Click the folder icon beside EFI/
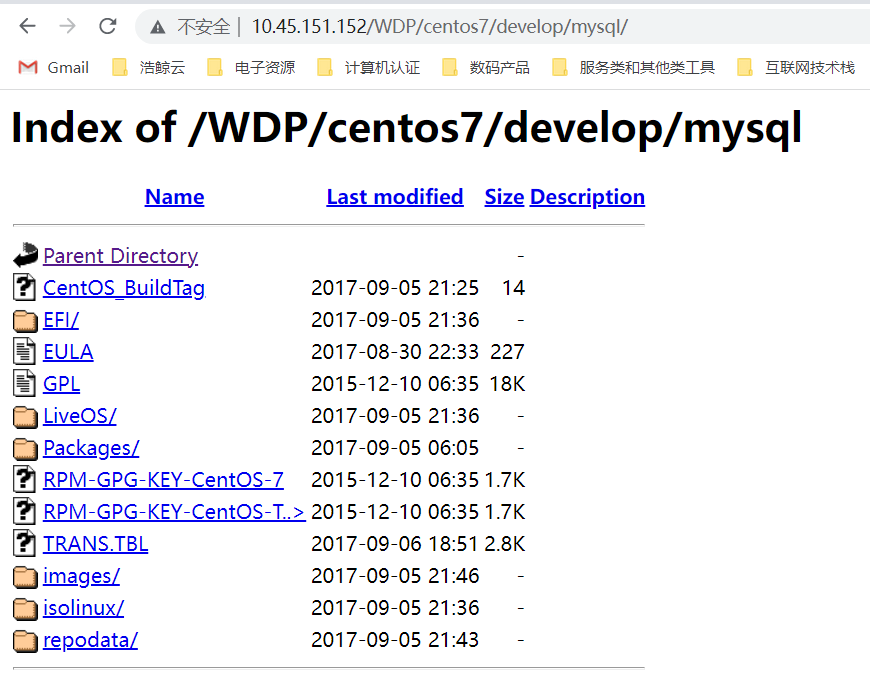Viewport: 870px width, 686px height. coord(26,320)
